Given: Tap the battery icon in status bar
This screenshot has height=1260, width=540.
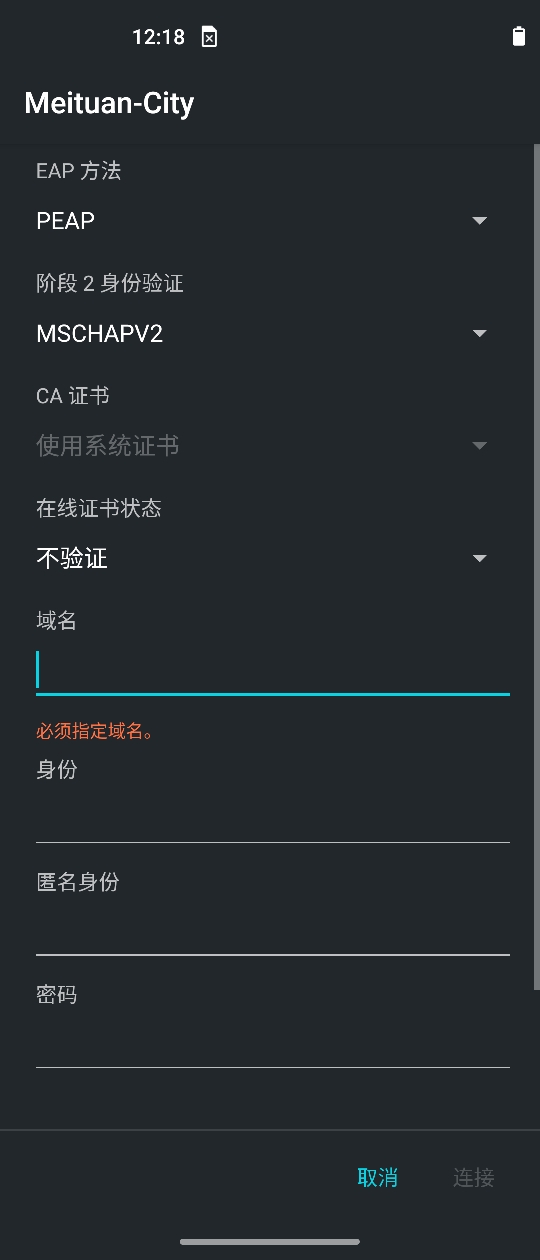Looking at the screenshot, I should tap(518, 37).
